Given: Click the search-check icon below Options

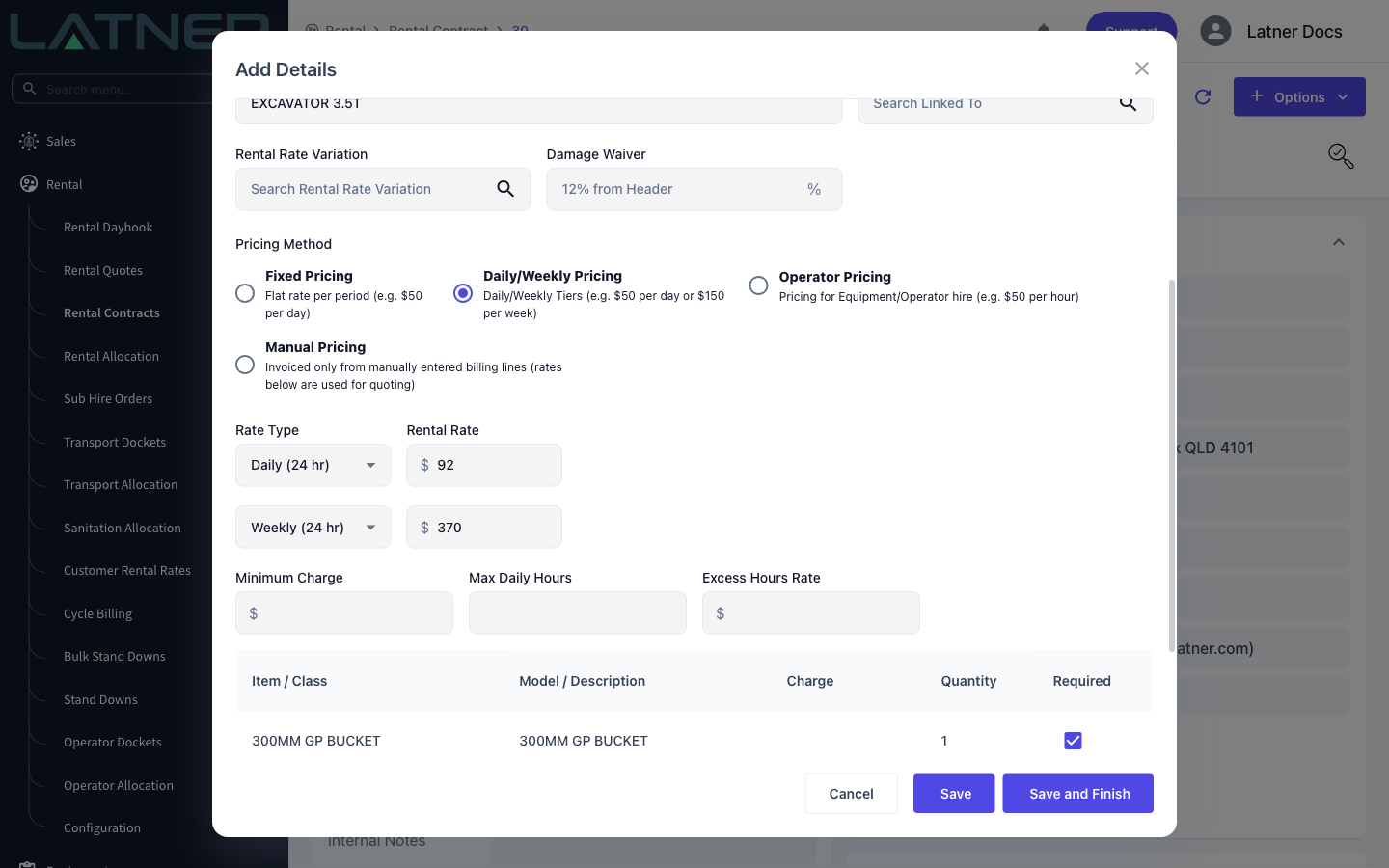Looking at the screenshot, I should click(1341, 156).
